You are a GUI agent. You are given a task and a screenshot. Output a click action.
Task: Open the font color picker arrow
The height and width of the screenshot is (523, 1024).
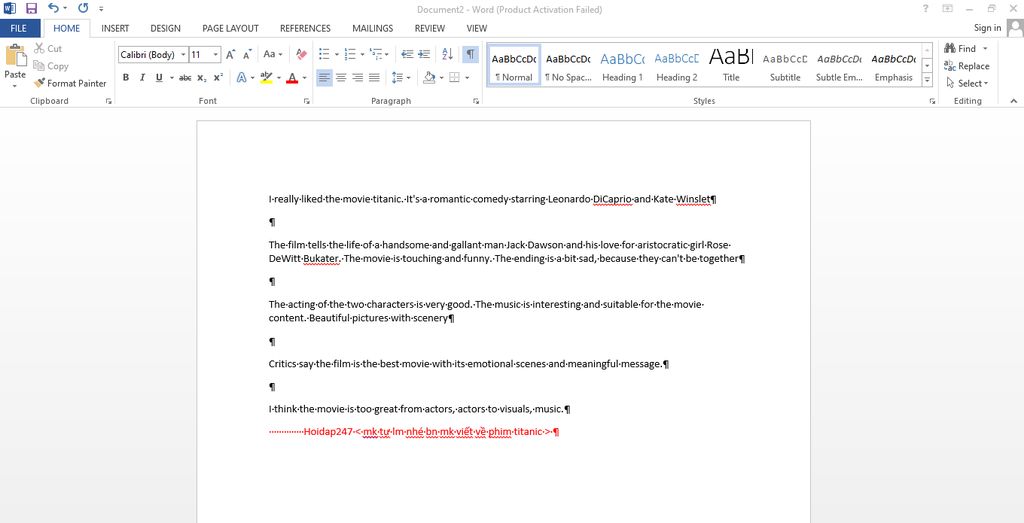(304, 78)
